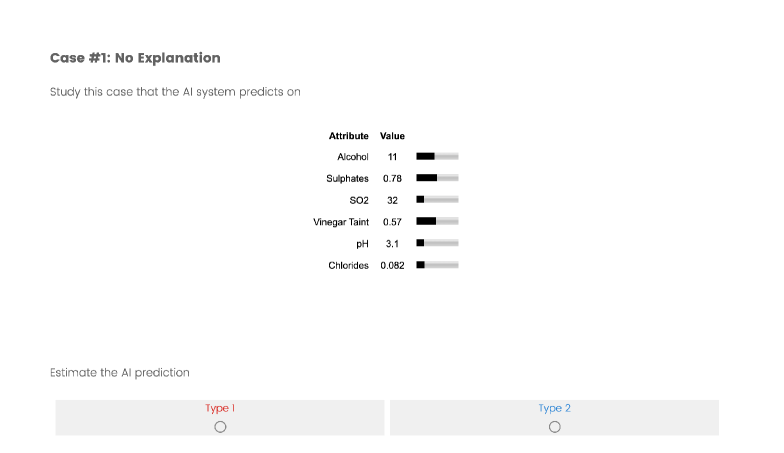Click the SO2 value bar
This screenshot has height=453, width=784.
coord(437,200)
